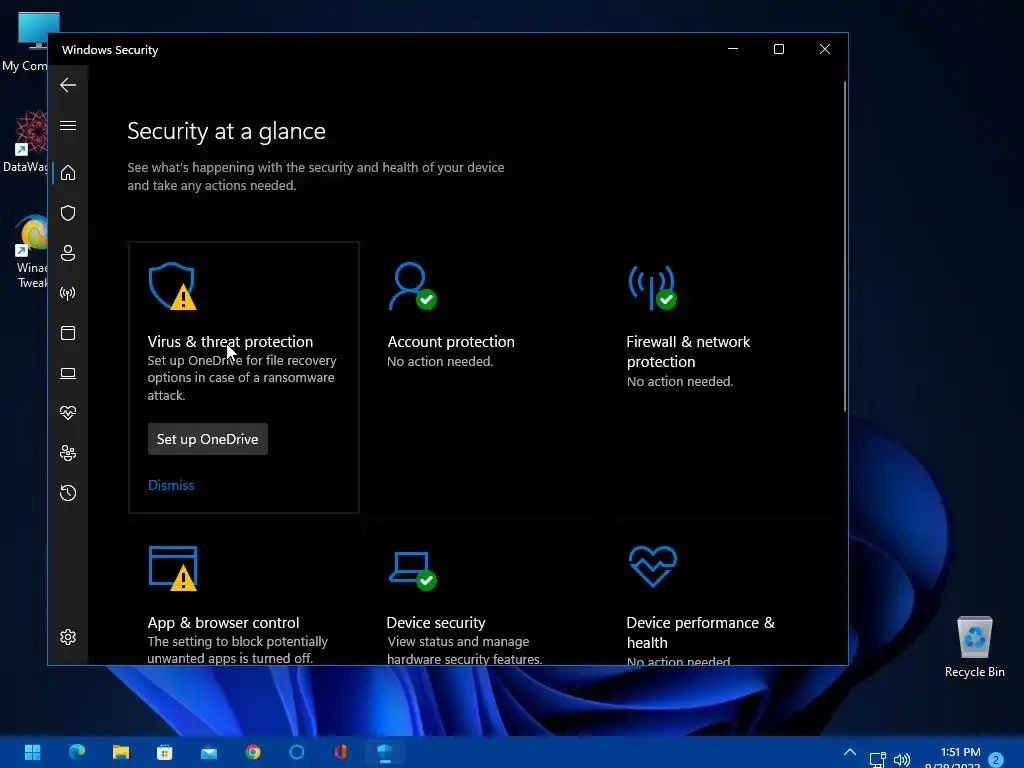This screenshot has width=1024, height=768.
Task: Click the Device performance heart icon
Action: tap(652, 566)
